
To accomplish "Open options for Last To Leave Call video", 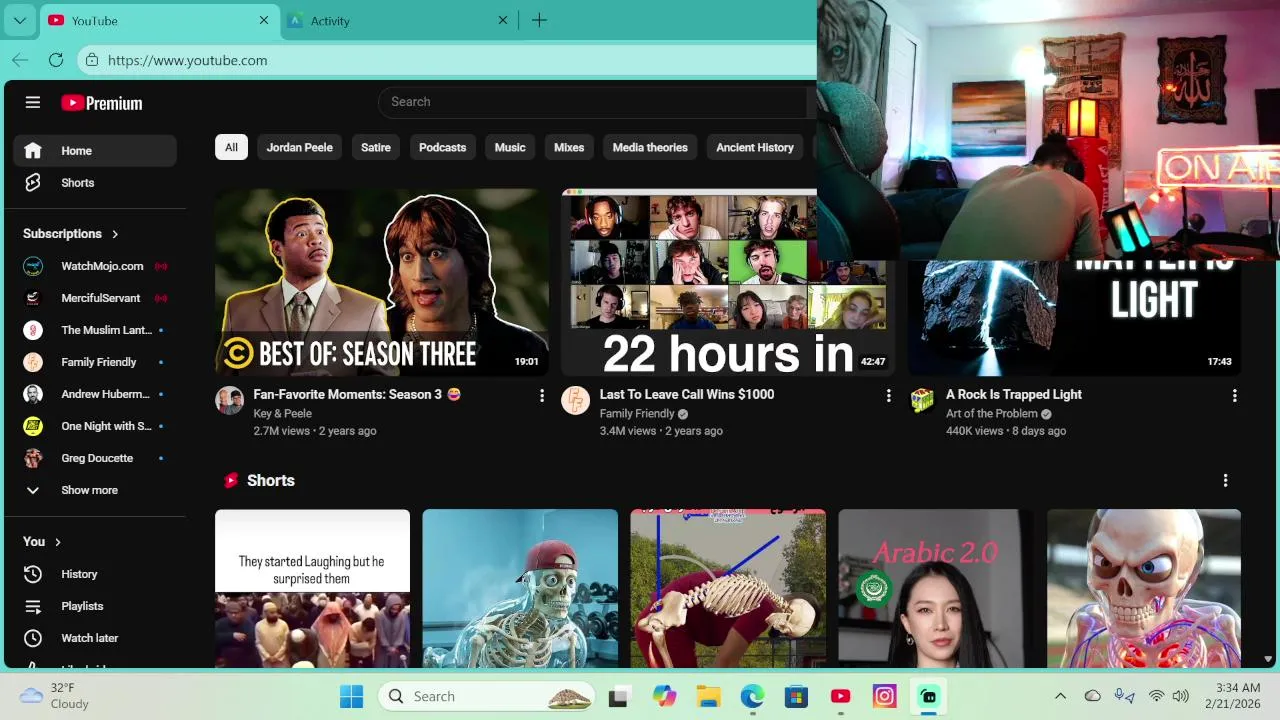I will 888,396.
